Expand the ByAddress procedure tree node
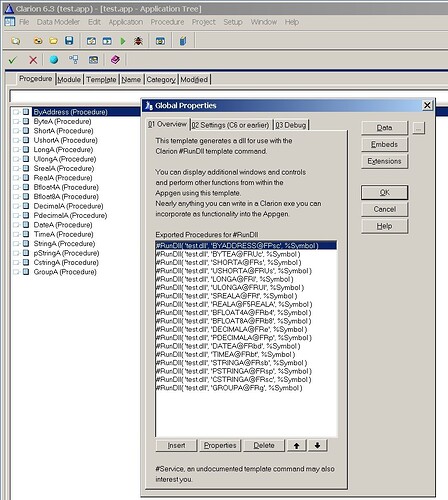This screenshot has width=448, height=500. [x=16, y=112]
